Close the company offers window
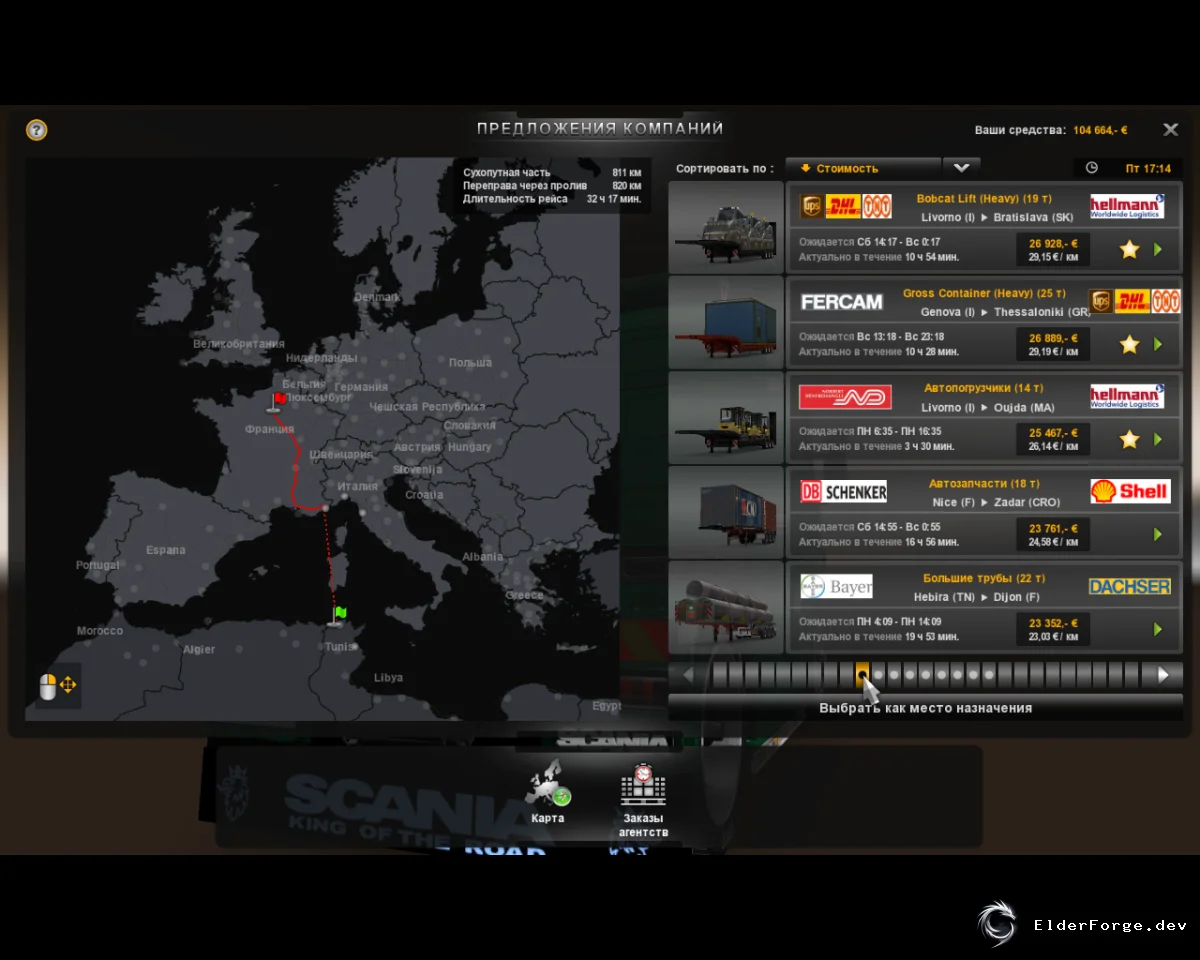Screen dimensions: 1200x960 [x=1170, y=130]
